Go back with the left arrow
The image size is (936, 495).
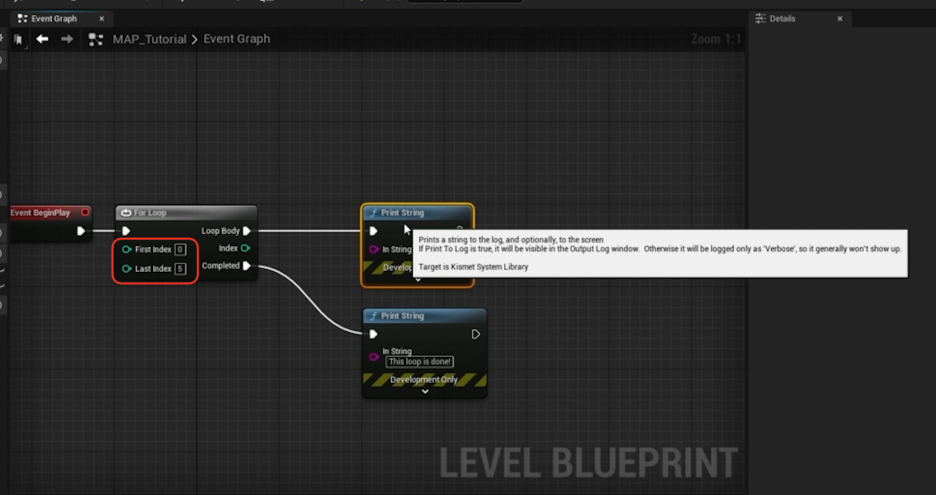[x=42, y=39]
